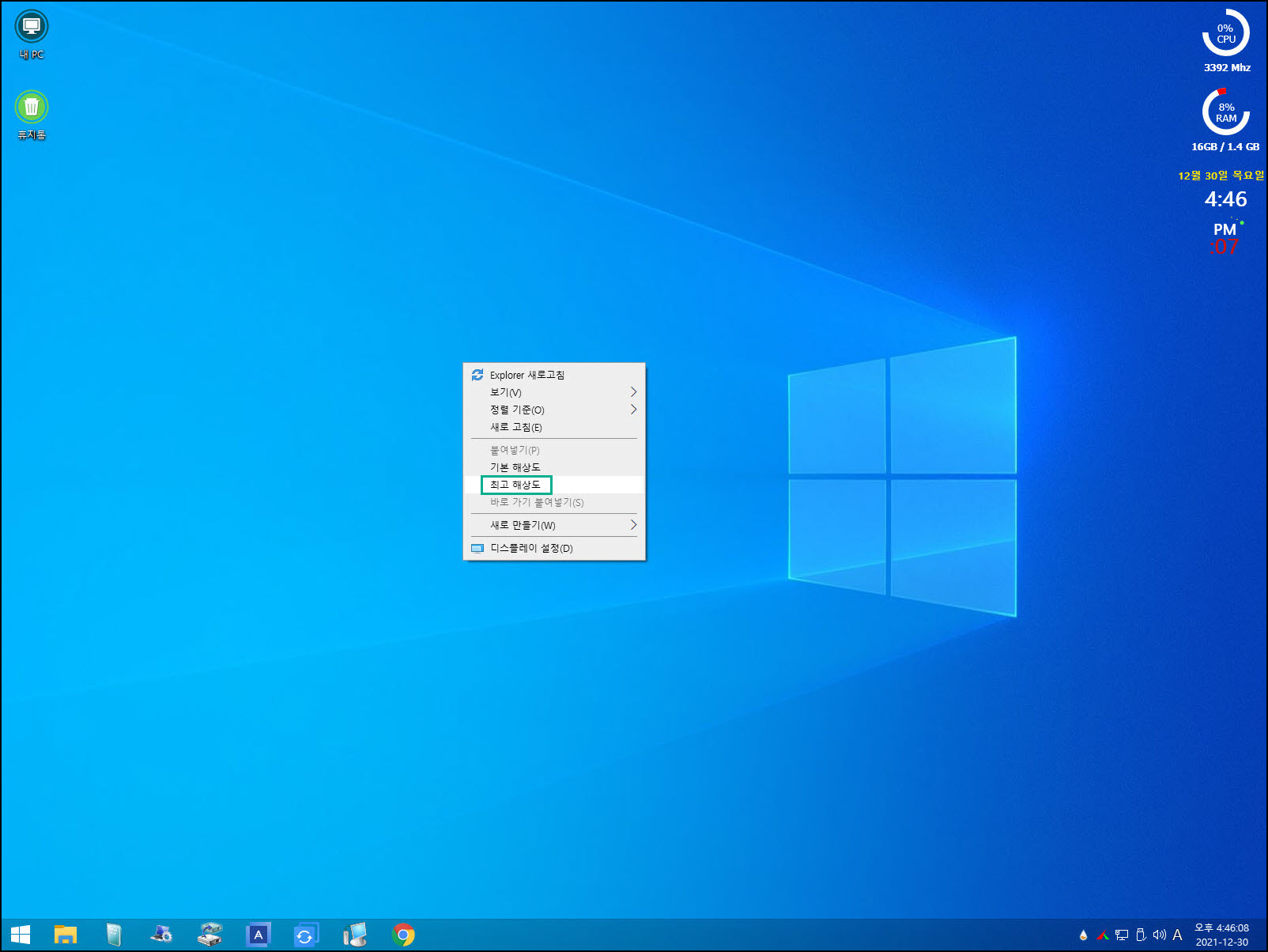Select 새로 고침(E) in context menu
1268x952 pixels.
point(554,427)
